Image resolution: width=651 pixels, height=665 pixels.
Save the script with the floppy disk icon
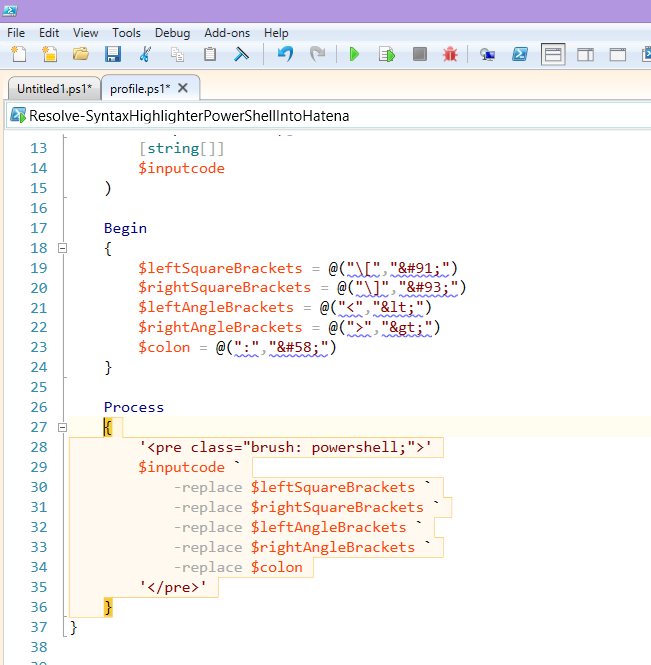coord(113,54)
